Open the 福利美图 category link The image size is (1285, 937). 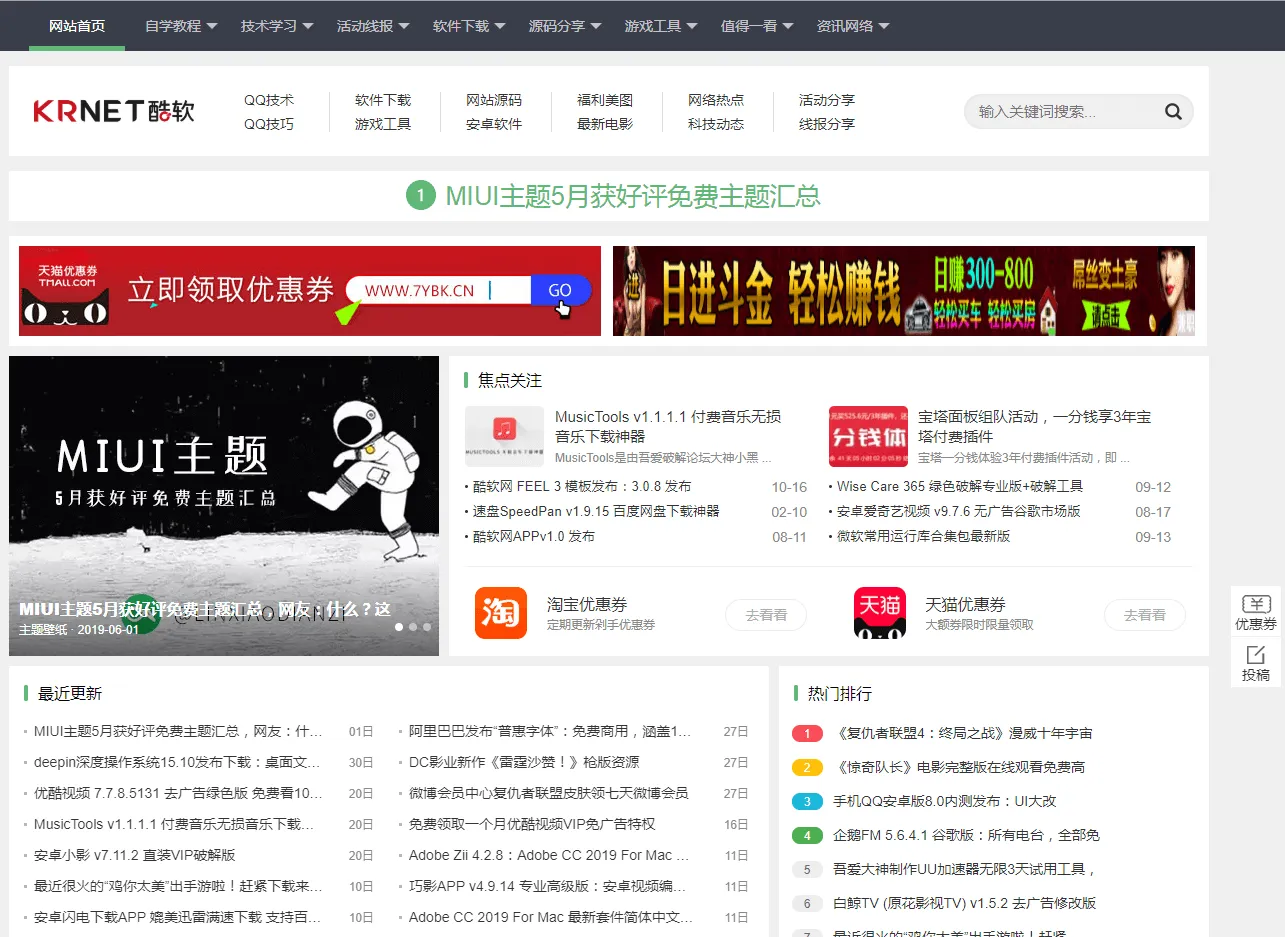pyautogui.click(x=605, y=100)
